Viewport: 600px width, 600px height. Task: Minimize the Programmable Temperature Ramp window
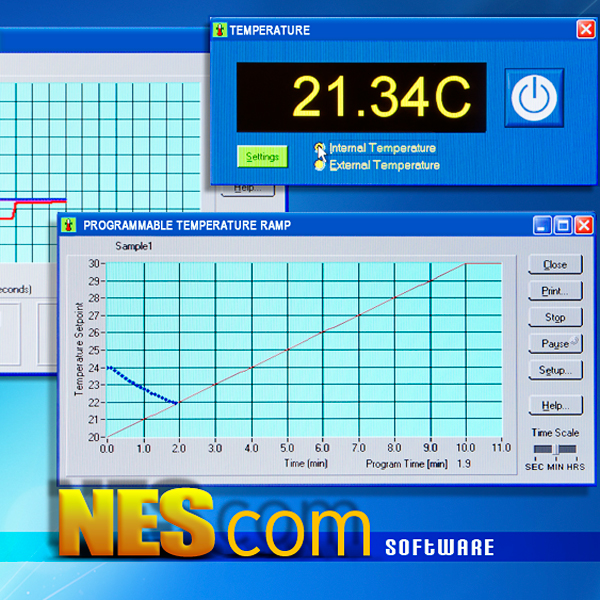click(x=542, y=225)
